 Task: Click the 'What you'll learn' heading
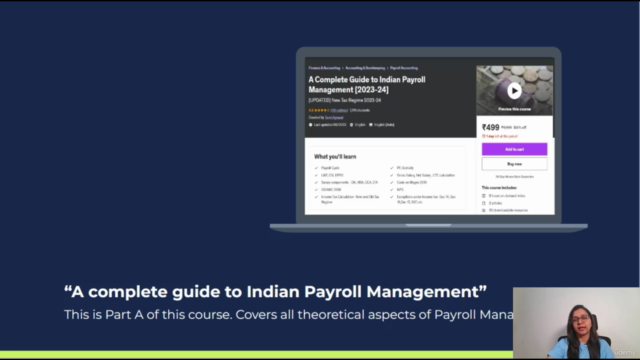(335, 157)
